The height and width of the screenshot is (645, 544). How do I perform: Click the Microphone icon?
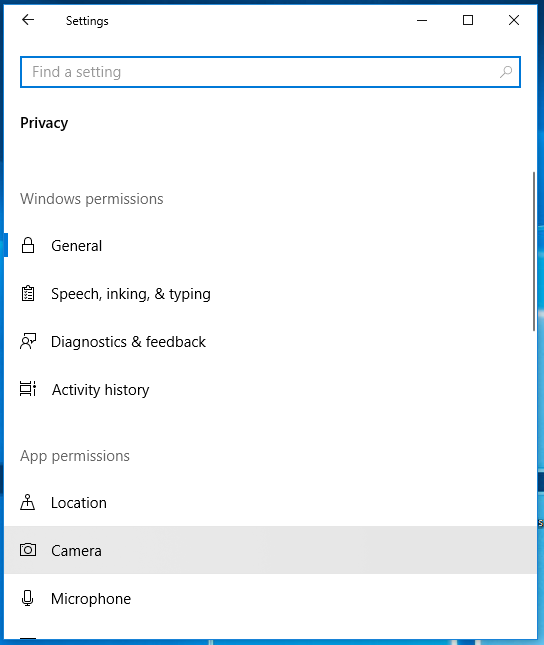tap(28, 598)
